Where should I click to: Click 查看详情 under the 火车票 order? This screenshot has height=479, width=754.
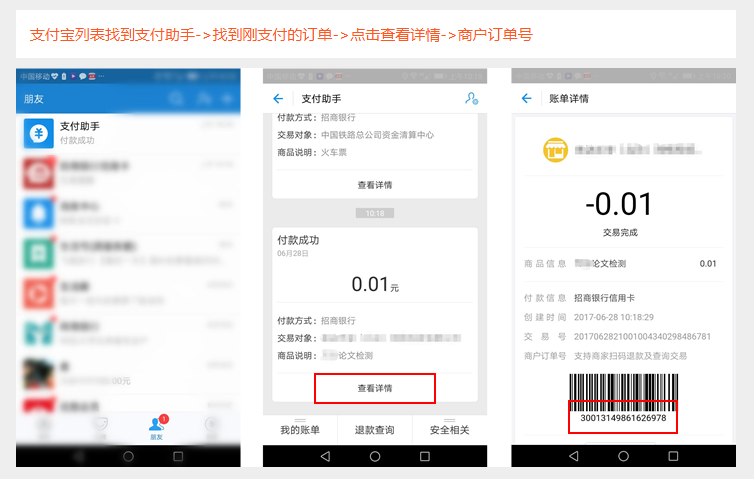(x=375, y=185)
